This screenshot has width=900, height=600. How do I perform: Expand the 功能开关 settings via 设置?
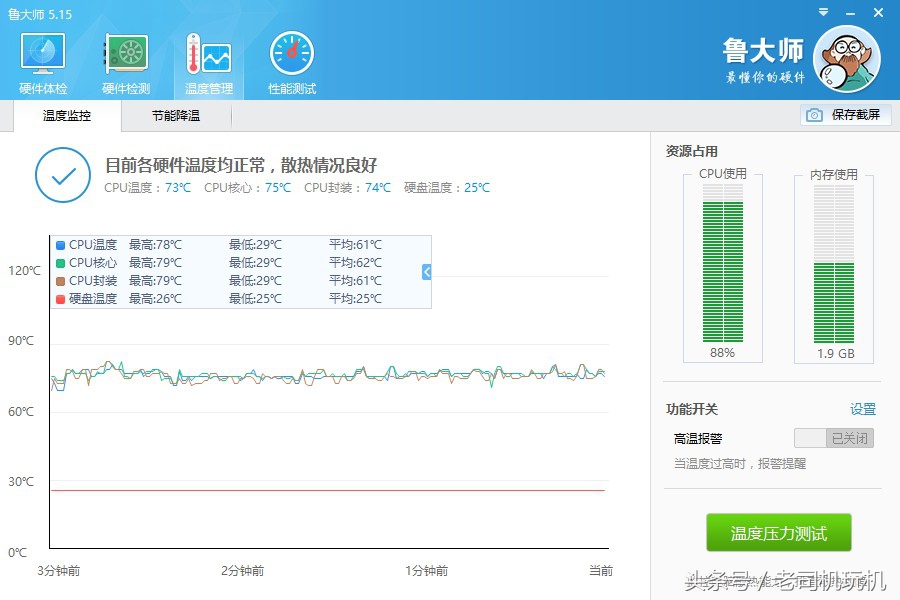pos(861,409)
